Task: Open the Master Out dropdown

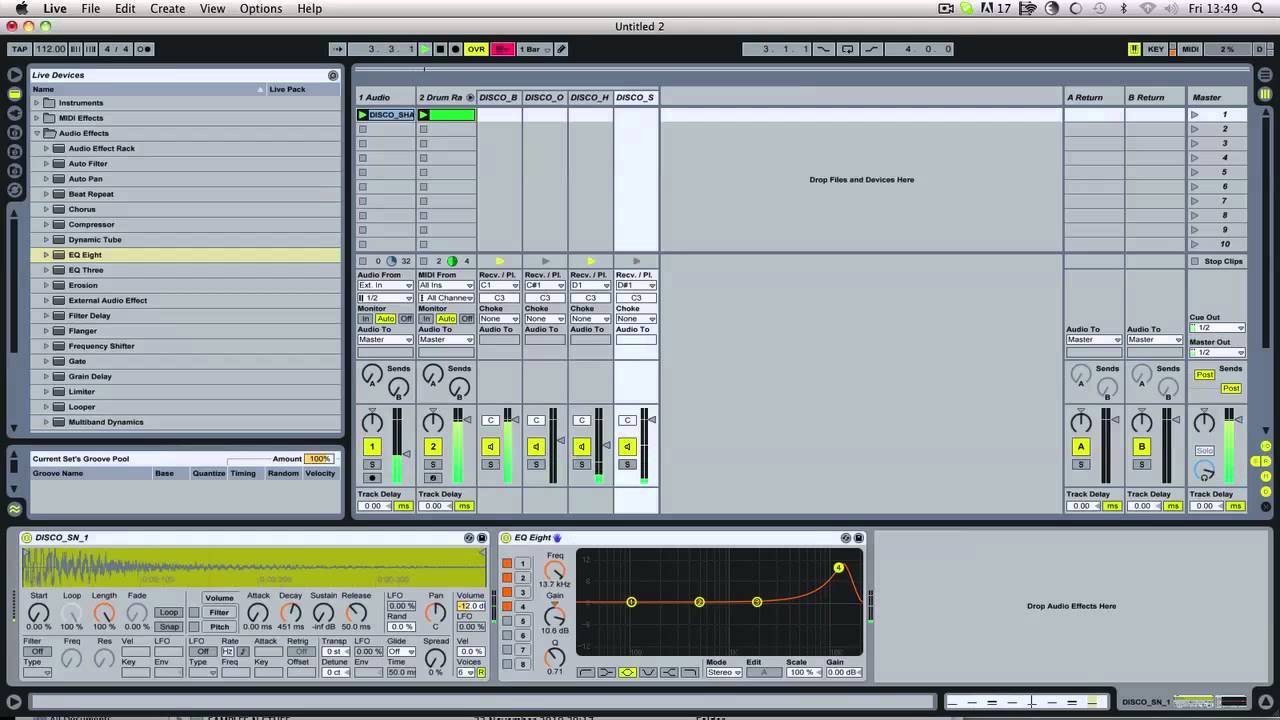Action: [x=1217, y=352]
